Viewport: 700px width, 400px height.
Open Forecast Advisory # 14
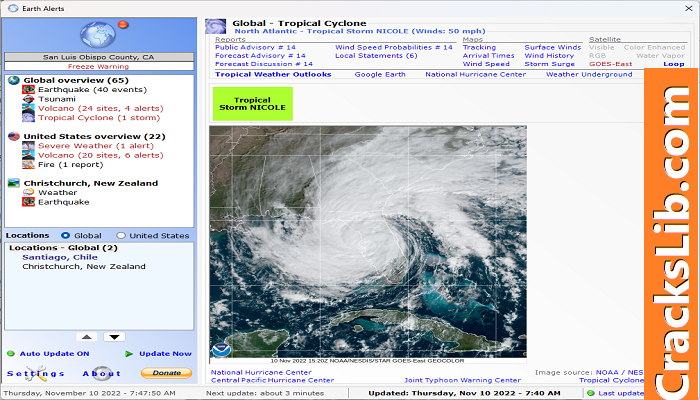(260, 56)
